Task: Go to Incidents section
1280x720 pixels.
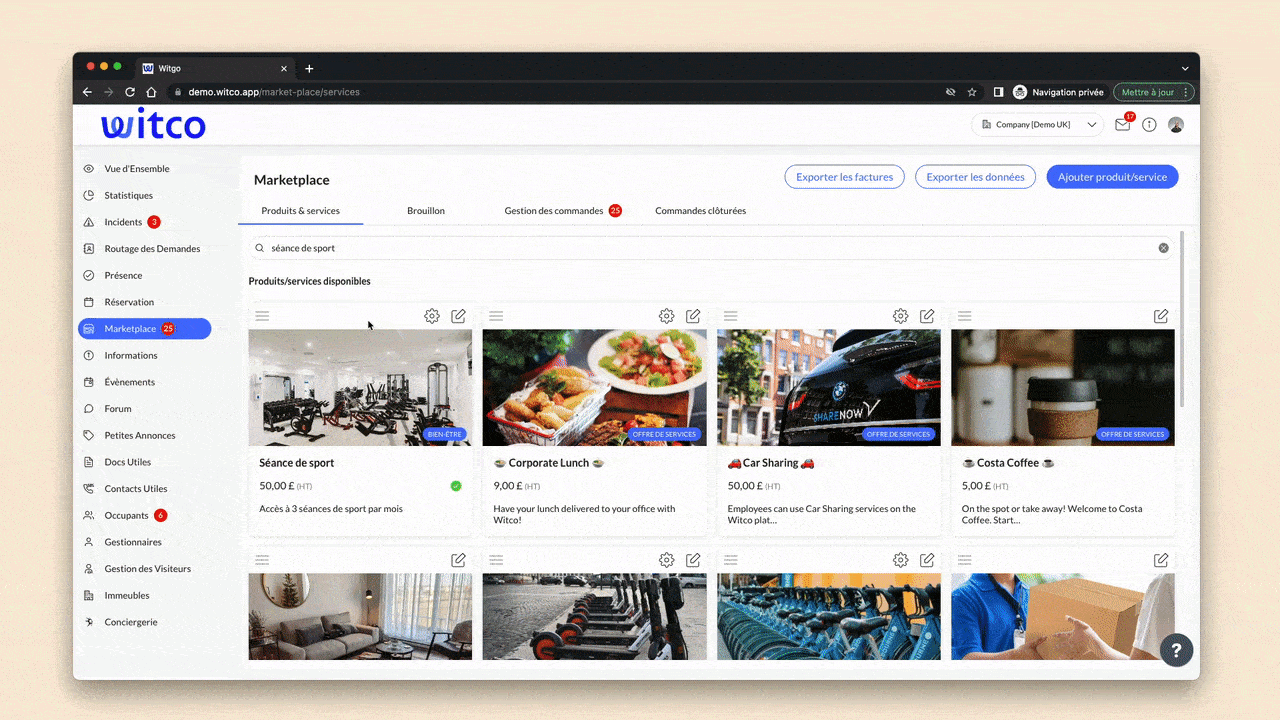Action: [123, 222]
